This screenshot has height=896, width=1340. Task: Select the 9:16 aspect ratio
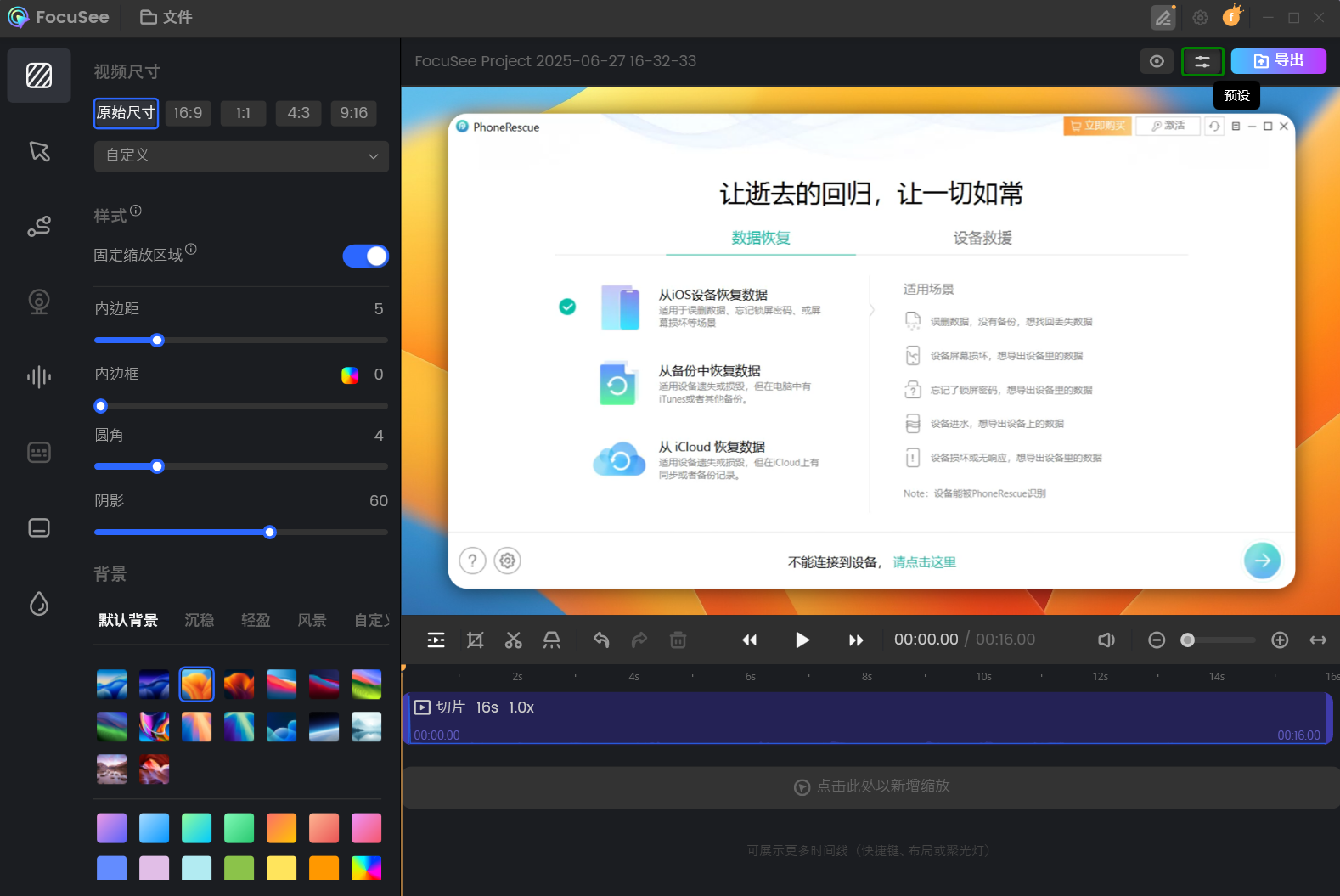[x=353, y=113]
